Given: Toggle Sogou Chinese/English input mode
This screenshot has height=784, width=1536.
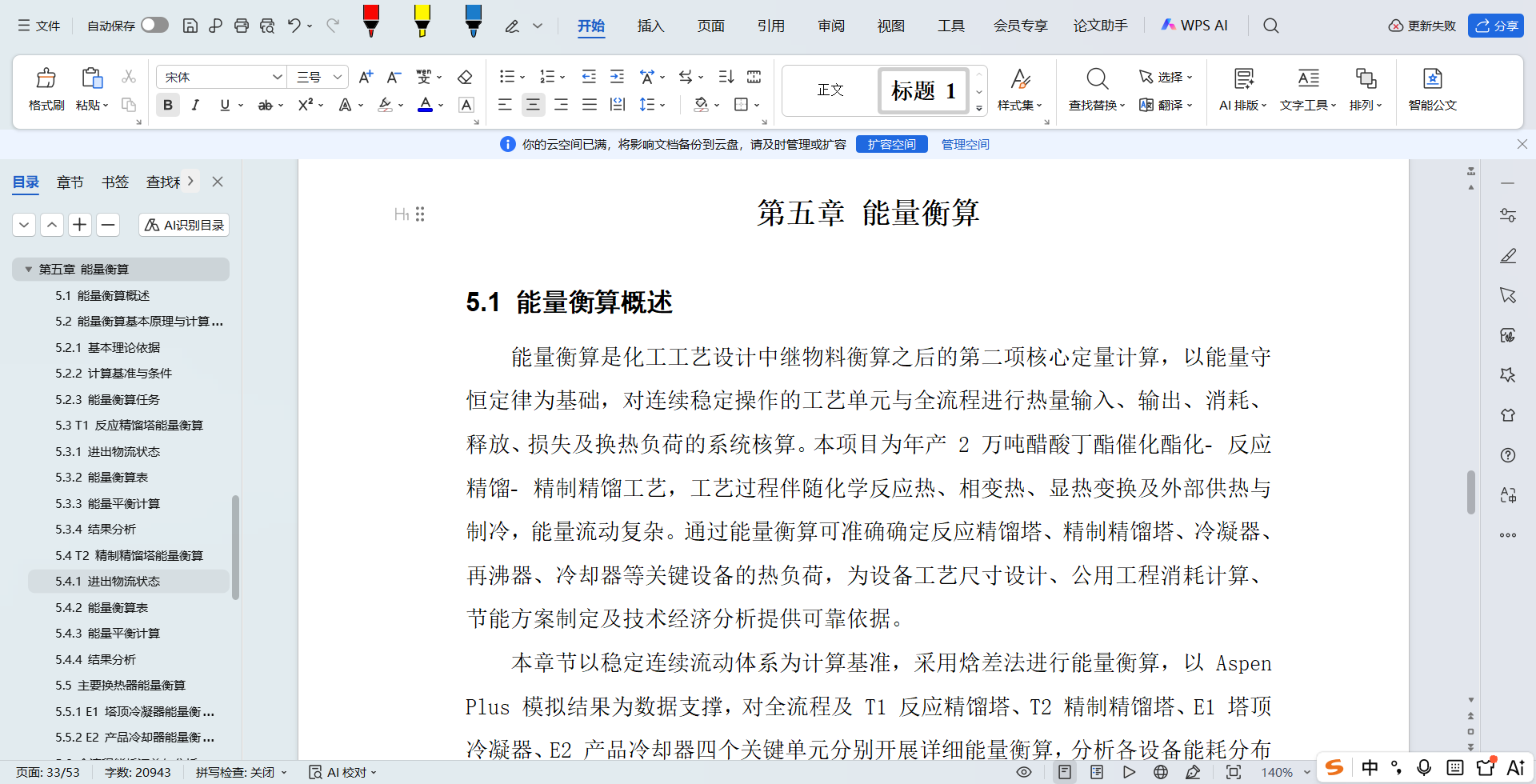Looking at the screenshot, I should pos(1370,768).
